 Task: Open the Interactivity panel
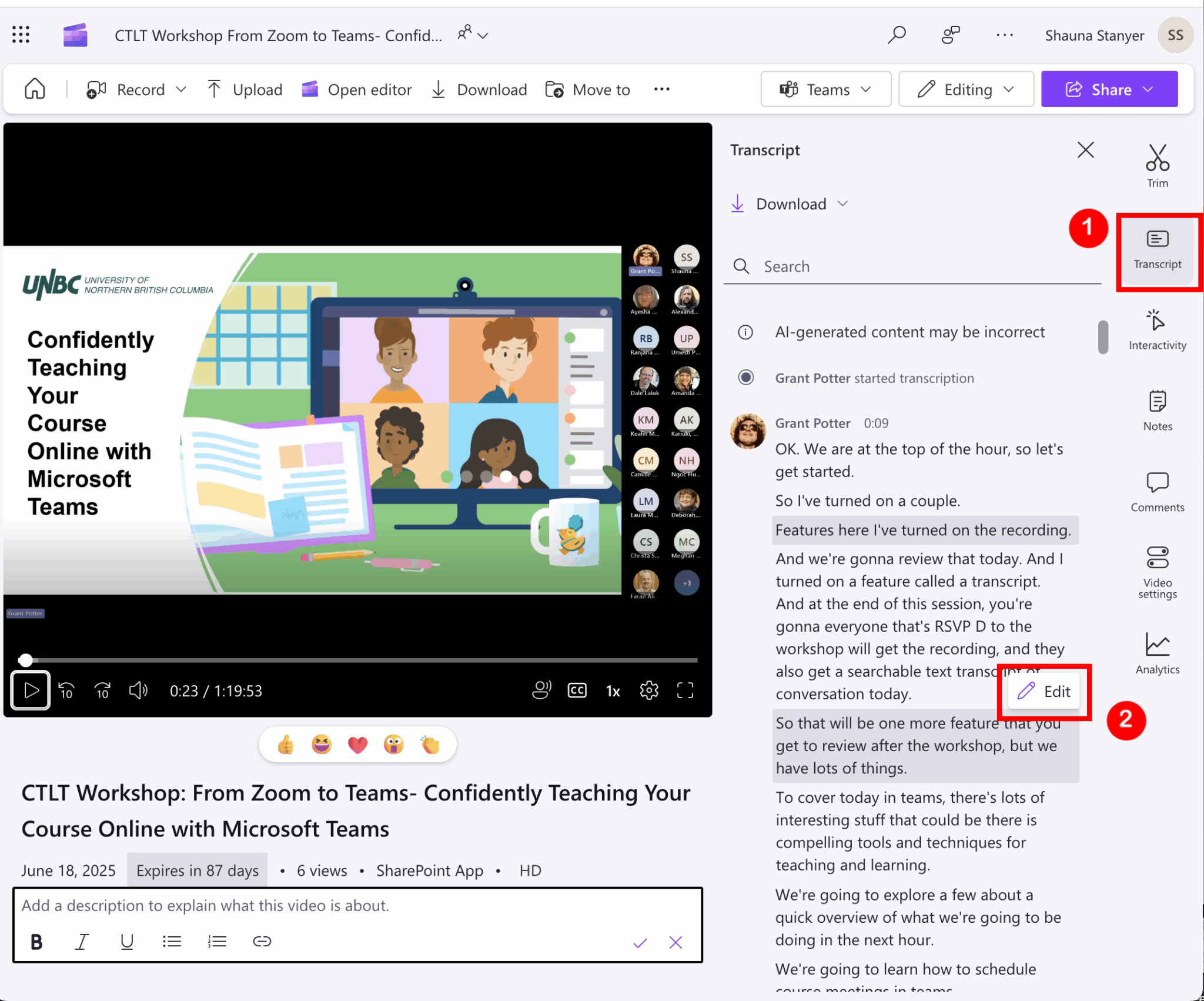(x=1157, y=329)
